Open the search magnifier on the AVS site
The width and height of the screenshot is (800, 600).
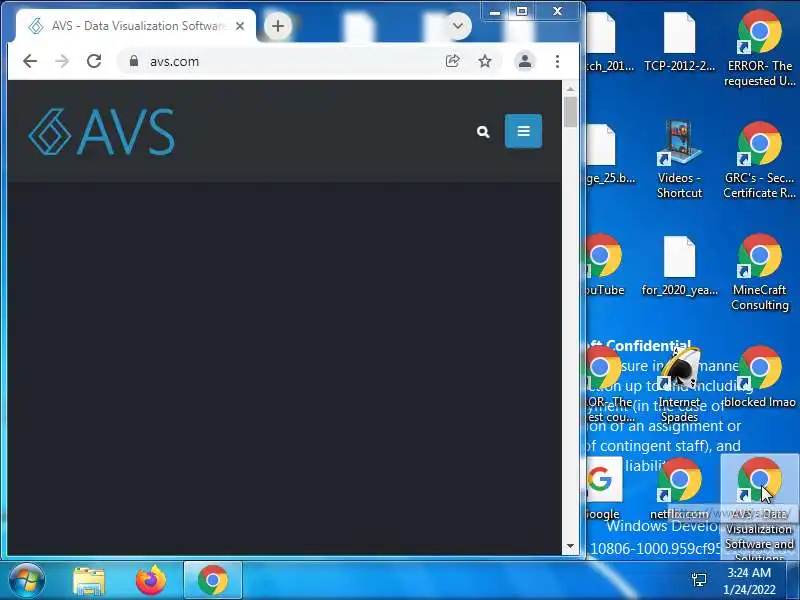(483, 132)
